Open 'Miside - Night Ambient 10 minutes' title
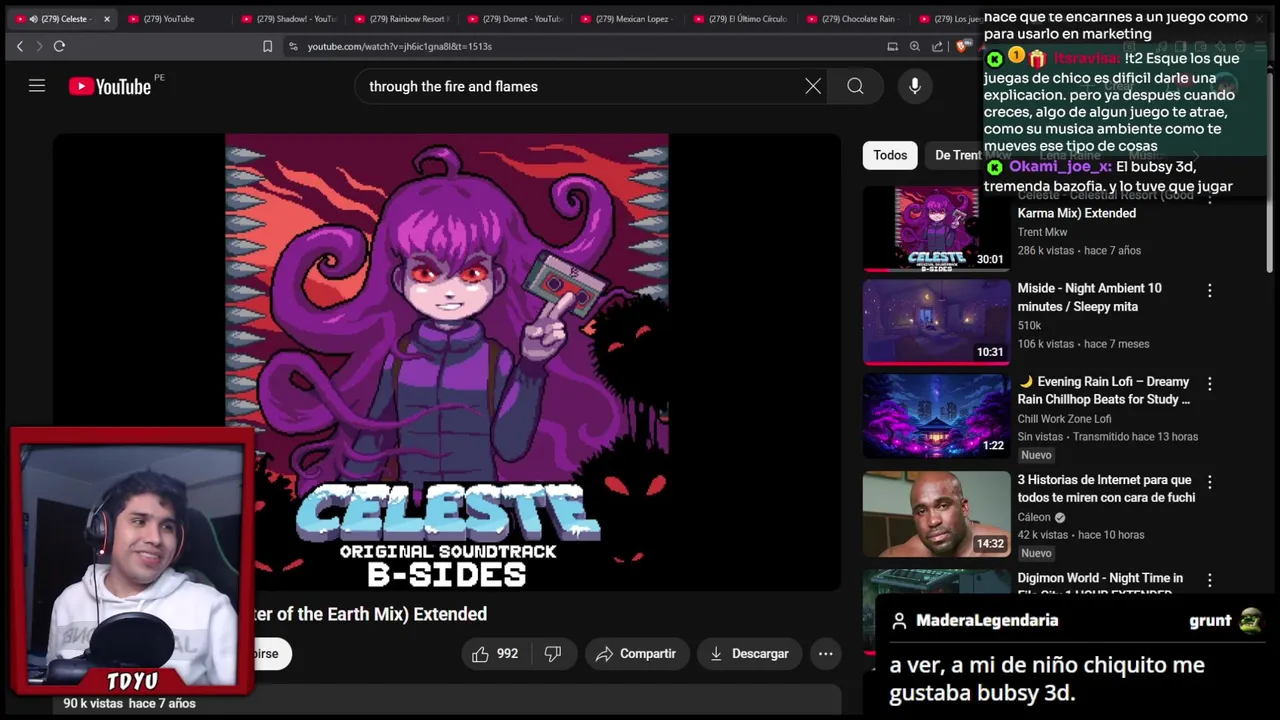This screenshot has width=1280, height=720. point(1089,297)
